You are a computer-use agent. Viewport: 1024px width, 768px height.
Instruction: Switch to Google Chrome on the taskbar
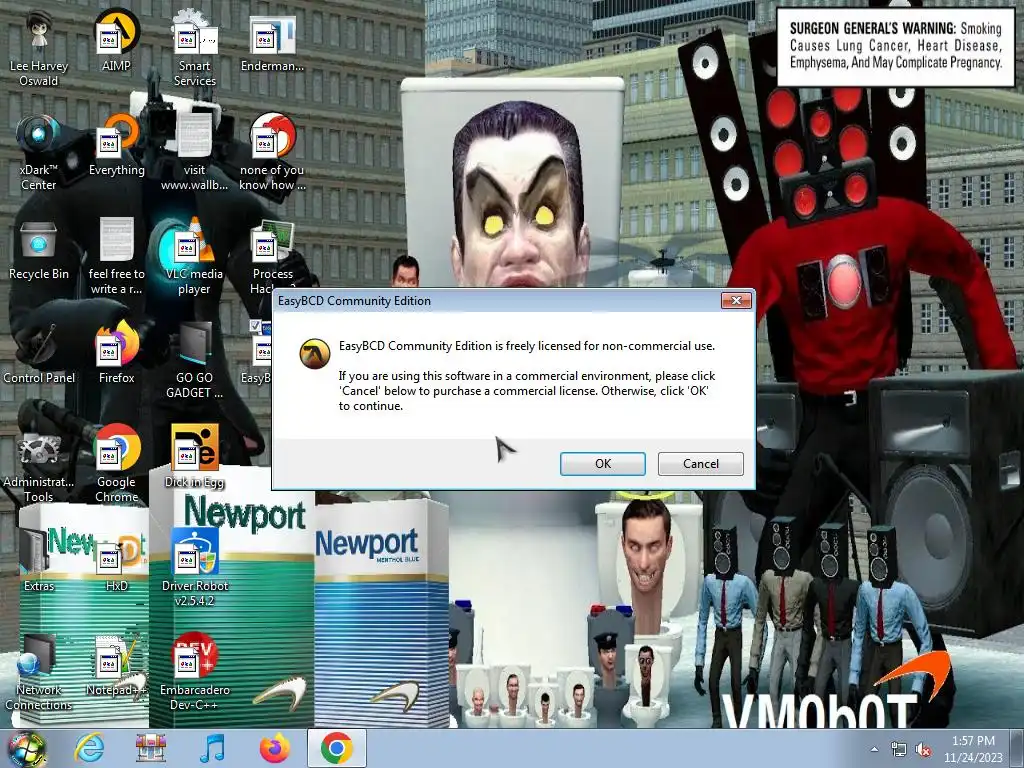(x=336, y=749)
